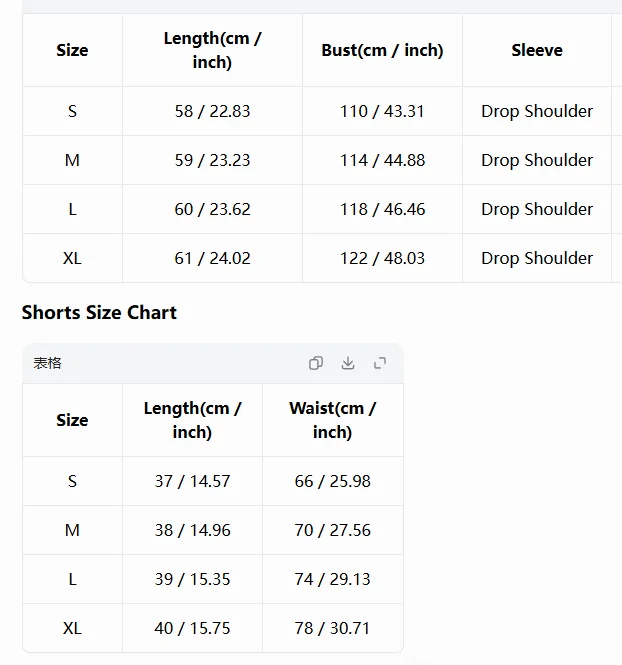Select the 118 / 46.46 bust cell
Viewport: 622px width, 665px height.
point(382,209)
